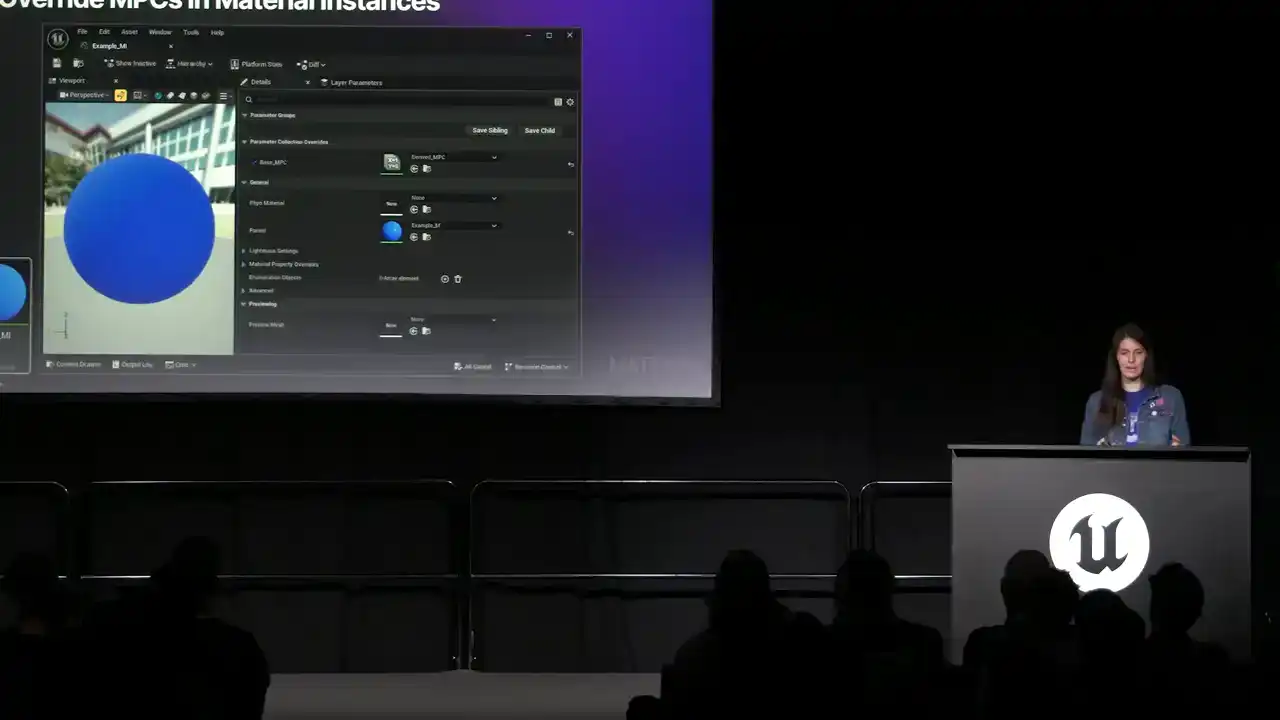The height and width of the screenshot is (720, 1280).
Task: Open the Window menu
Action: click(160, 32)
